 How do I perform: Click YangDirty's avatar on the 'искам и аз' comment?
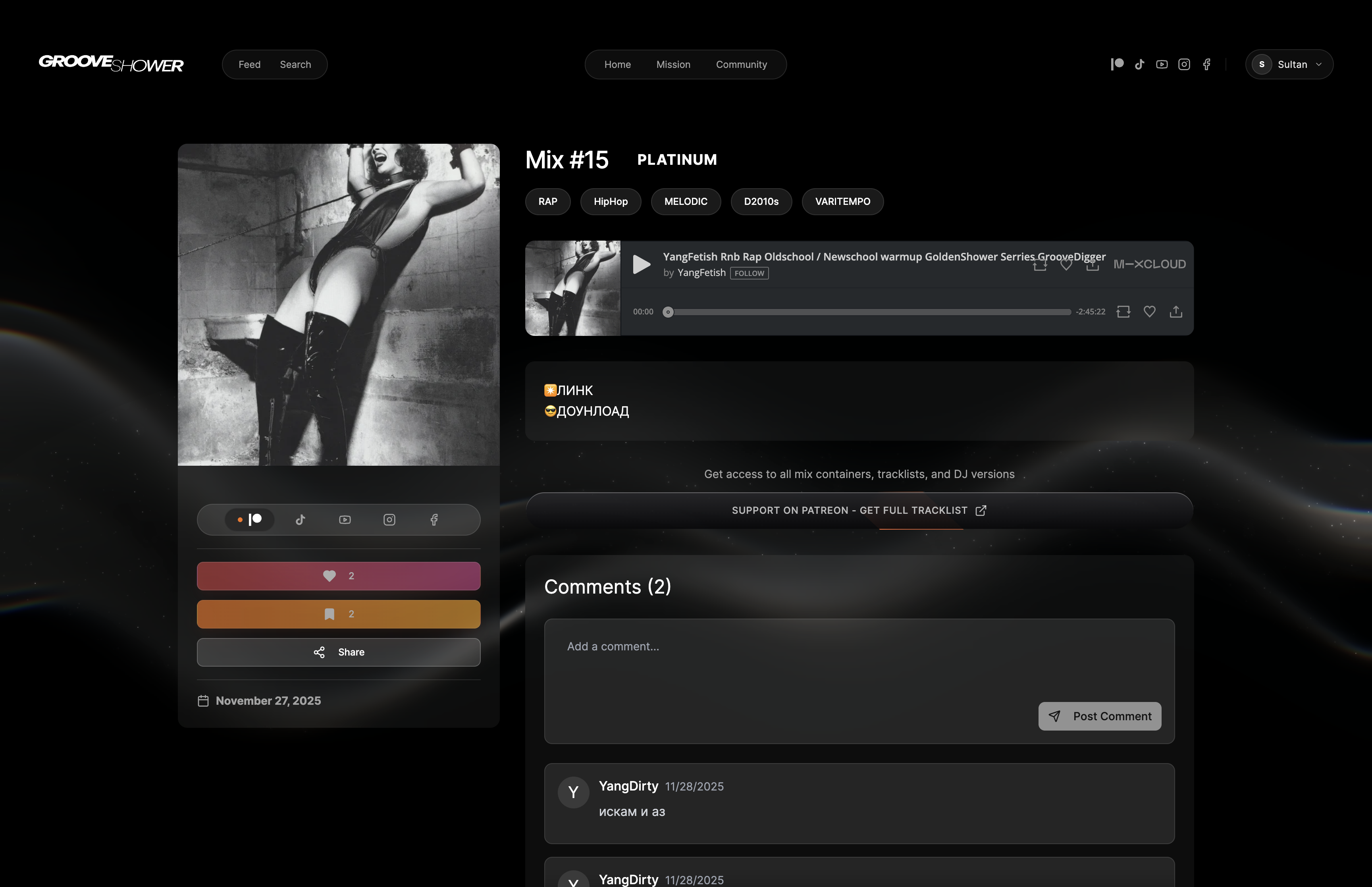(573, 792)
